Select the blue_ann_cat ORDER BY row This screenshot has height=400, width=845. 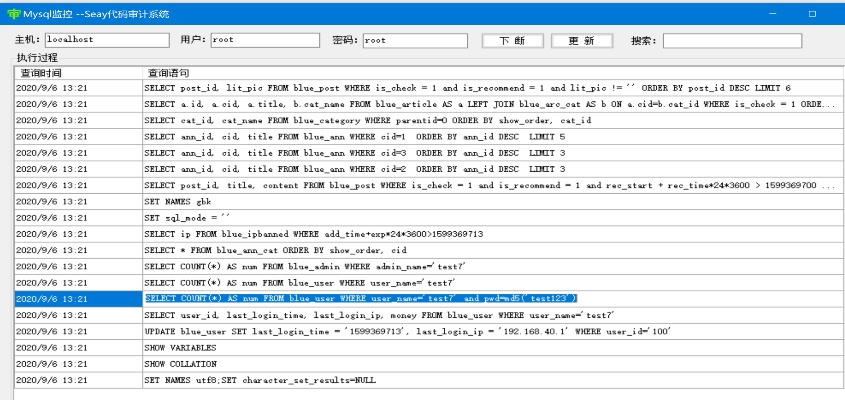(x=430, y=250)
